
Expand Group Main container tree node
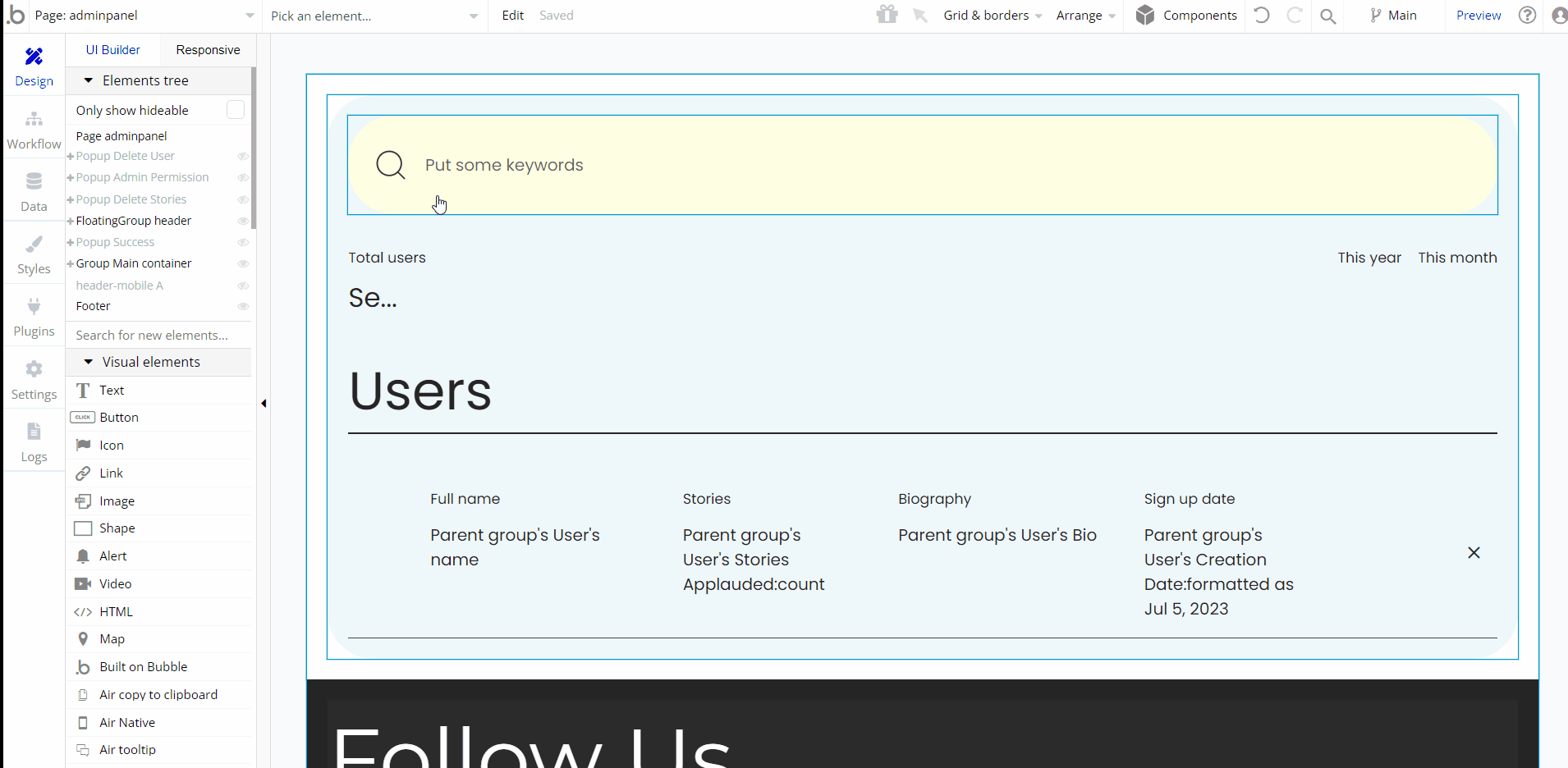click(x=71, y=264)
